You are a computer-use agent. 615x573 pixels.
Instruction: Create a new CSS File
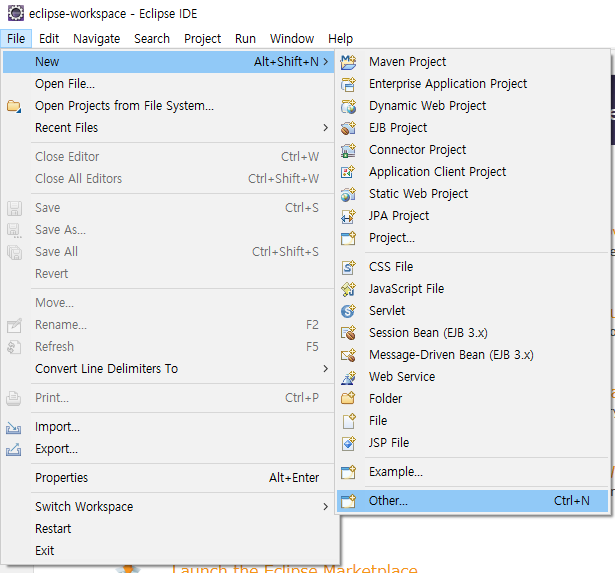(x=472, y=267)
